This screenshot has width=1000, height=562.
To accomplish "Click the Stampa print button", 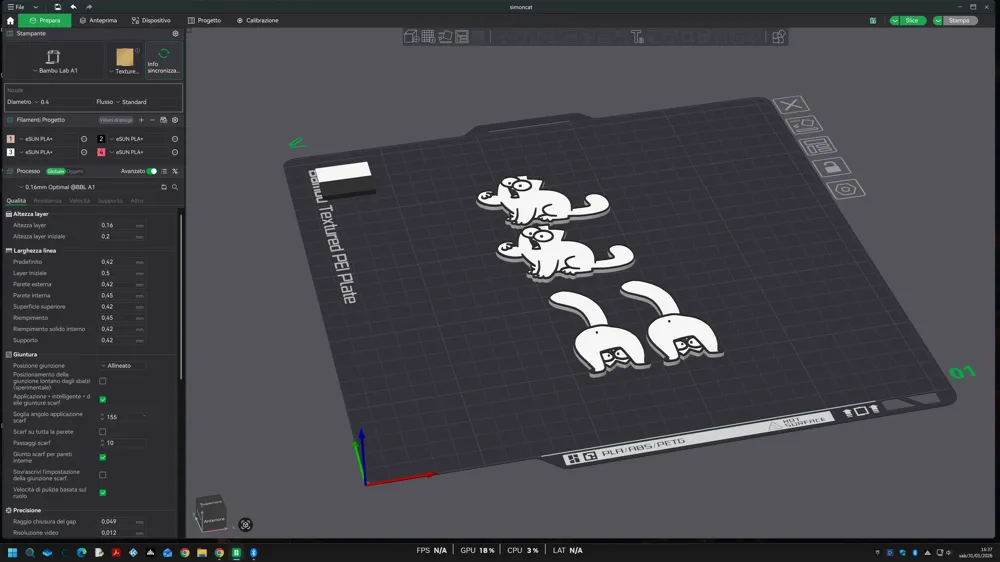I will (x=959, y=20).
